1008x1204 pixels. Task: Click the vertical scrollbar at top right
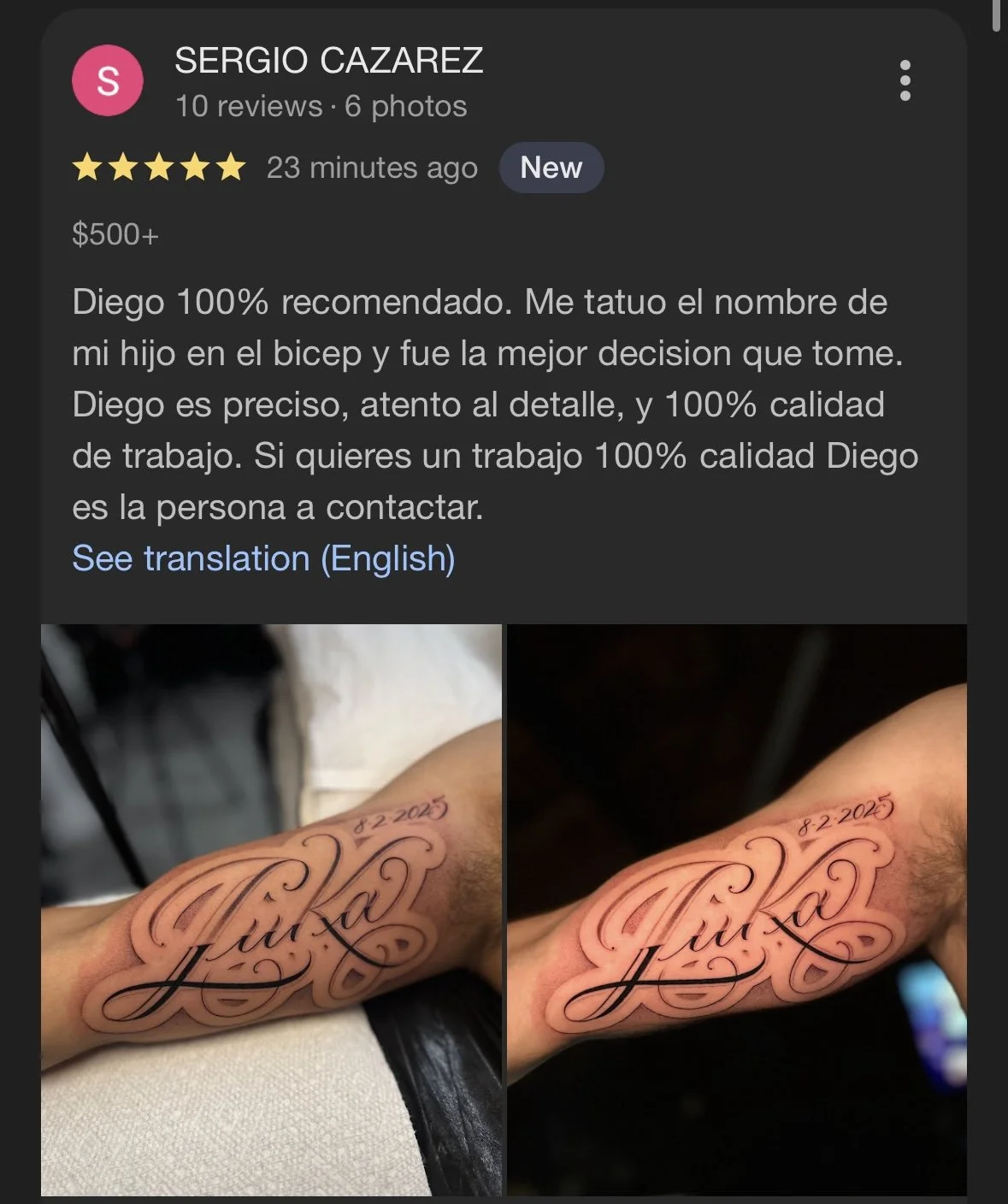(997, 15)
